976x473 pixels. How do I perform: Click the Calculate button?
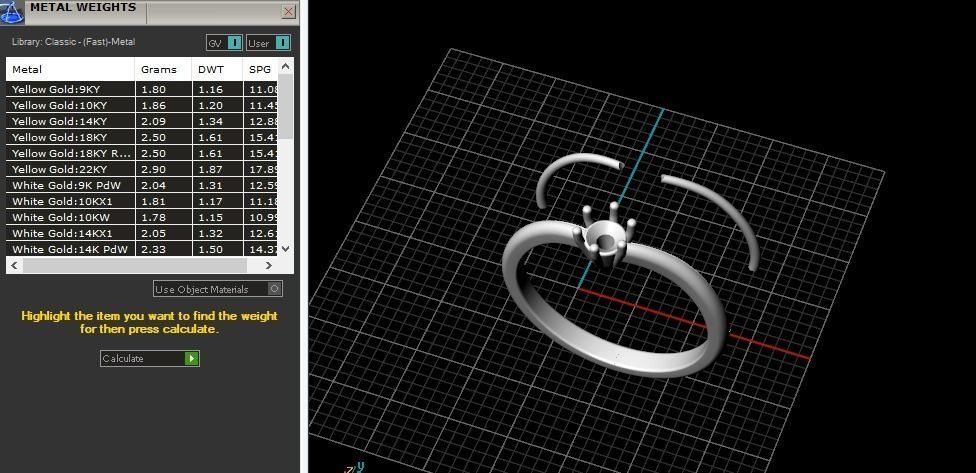[149, 358]
